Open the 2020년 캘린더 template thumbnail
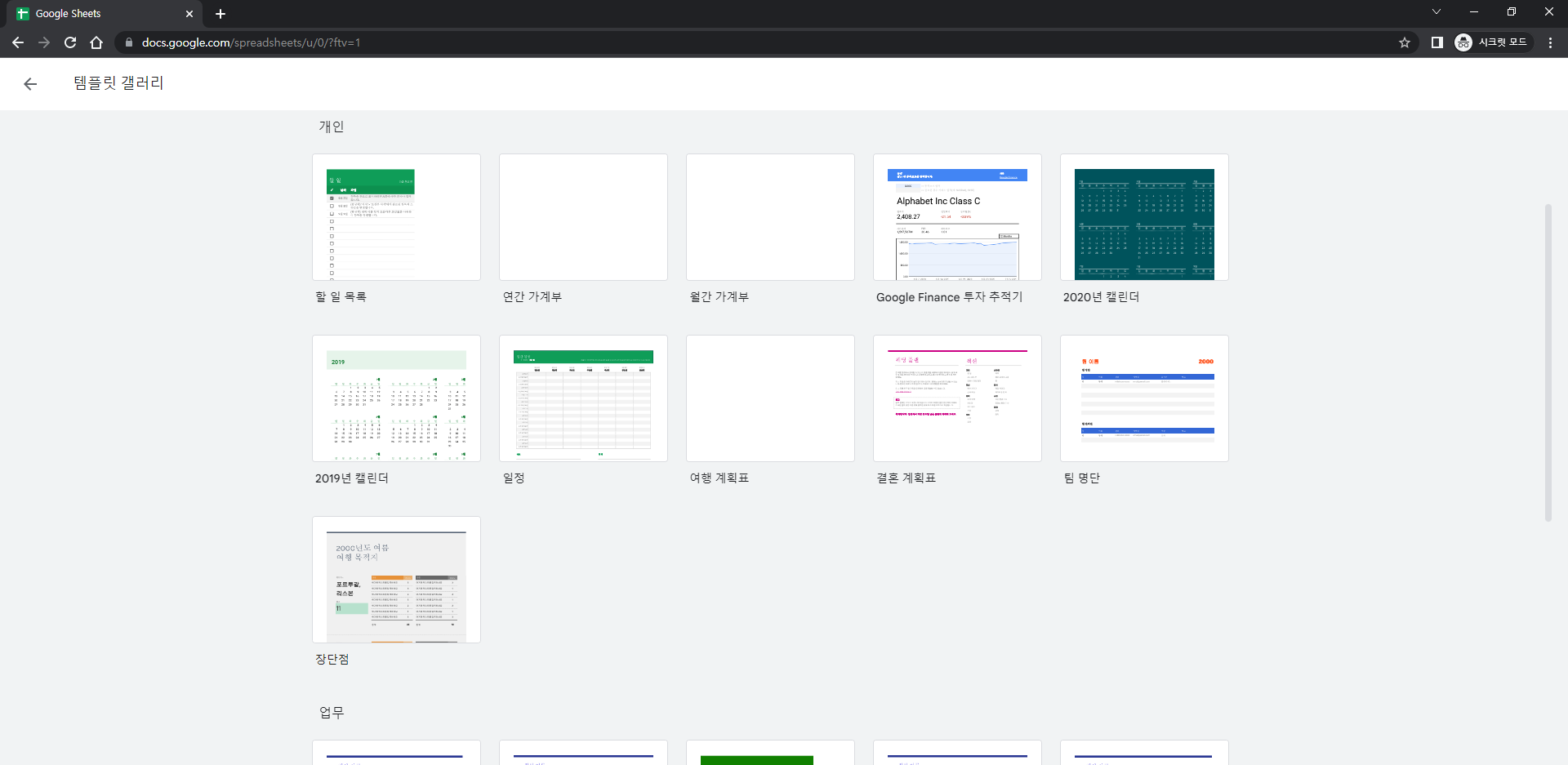1568x765 pixels. 1144,217
